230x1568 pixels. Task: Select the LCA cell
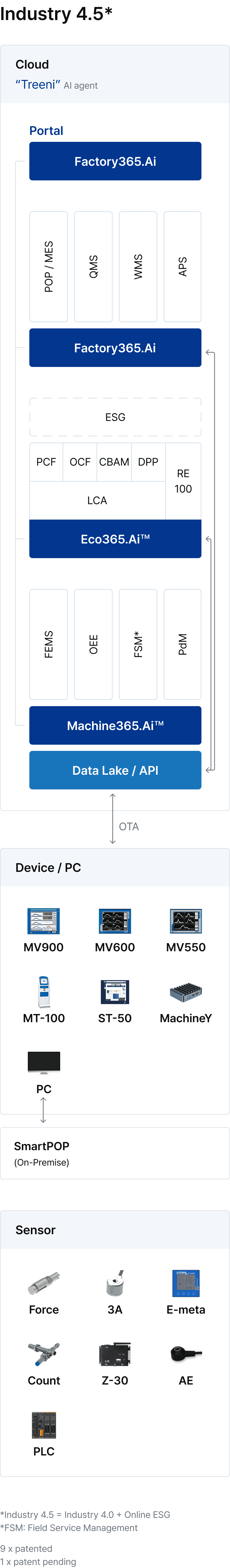pyautogui.click(x=98, y=500)
